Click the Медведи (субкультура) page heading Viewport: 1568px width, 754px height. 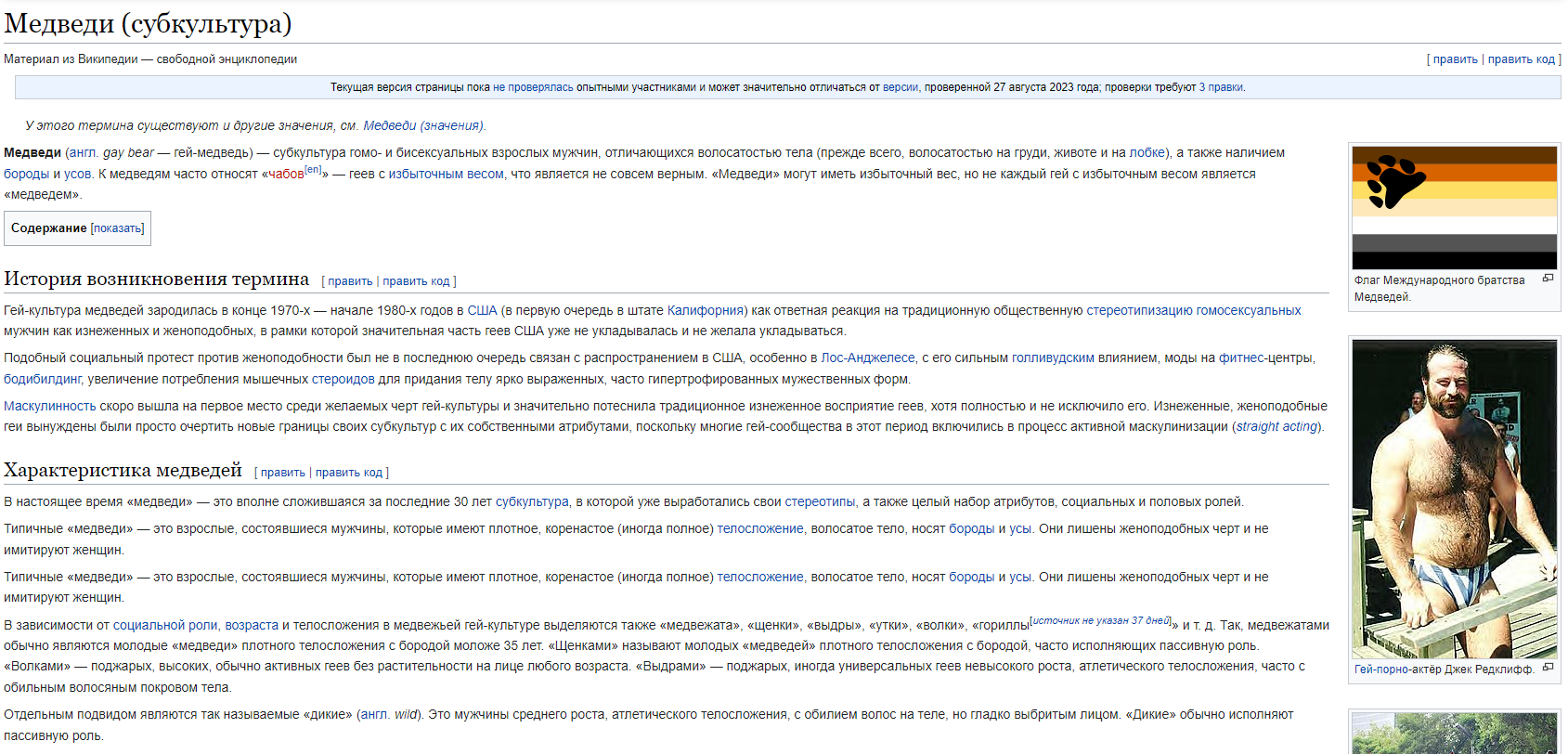click(148, 23)
